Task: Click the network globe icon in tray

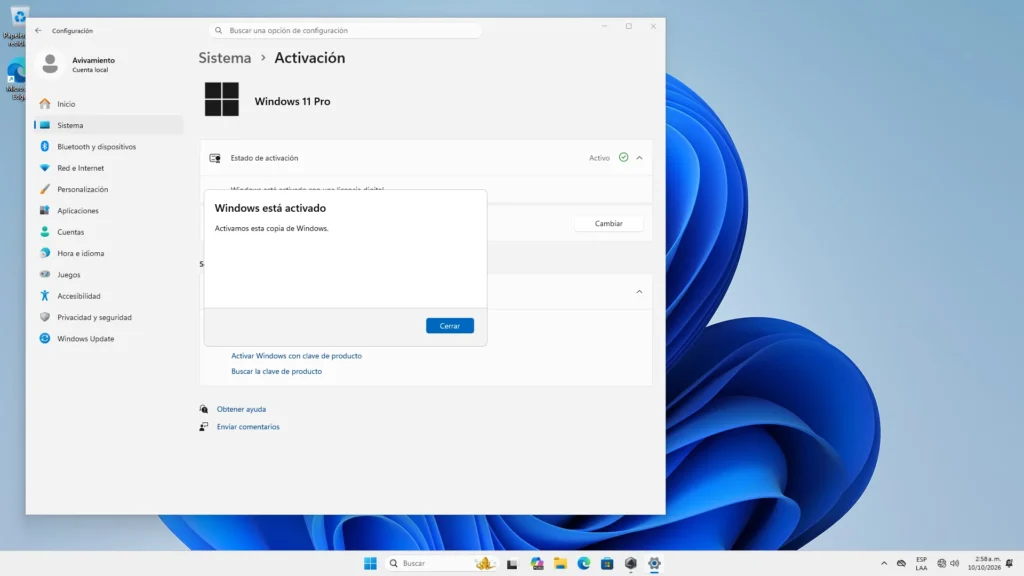Action: click(x=941, y=563)
